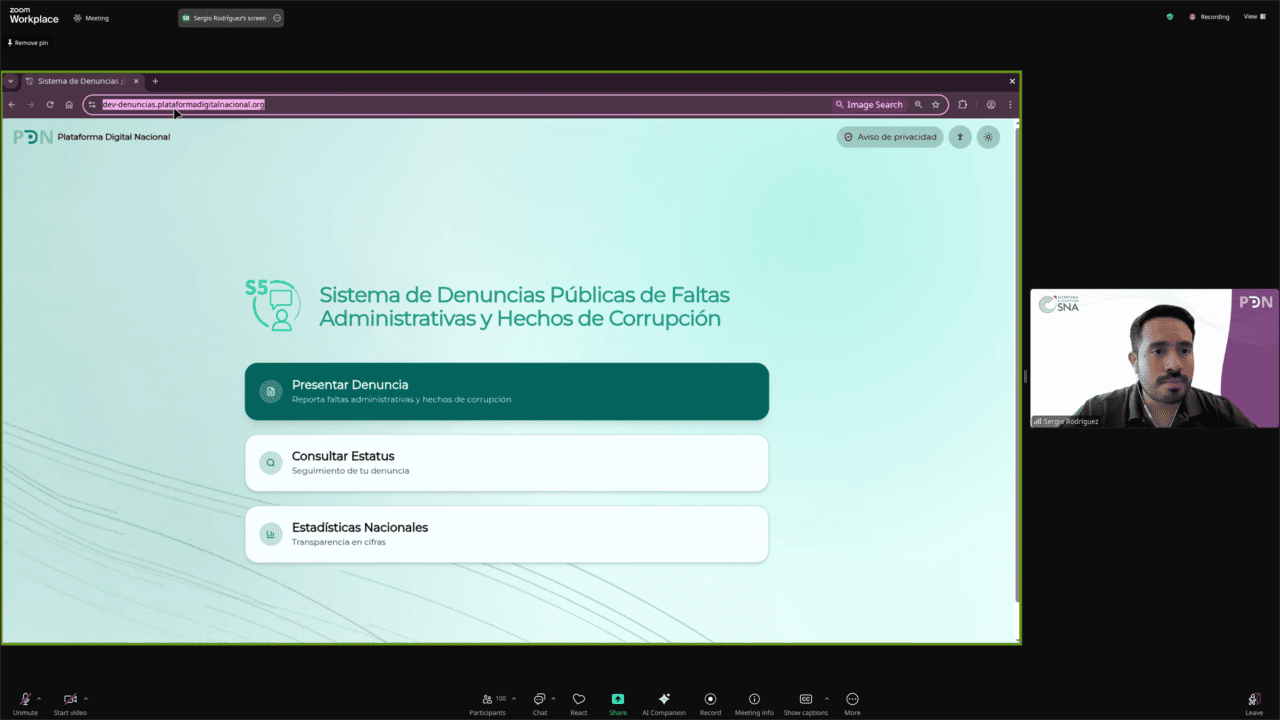Expand the audio options chevron beside Unmute
This screenshot has height=720, width=1280.
pos(39,699)
